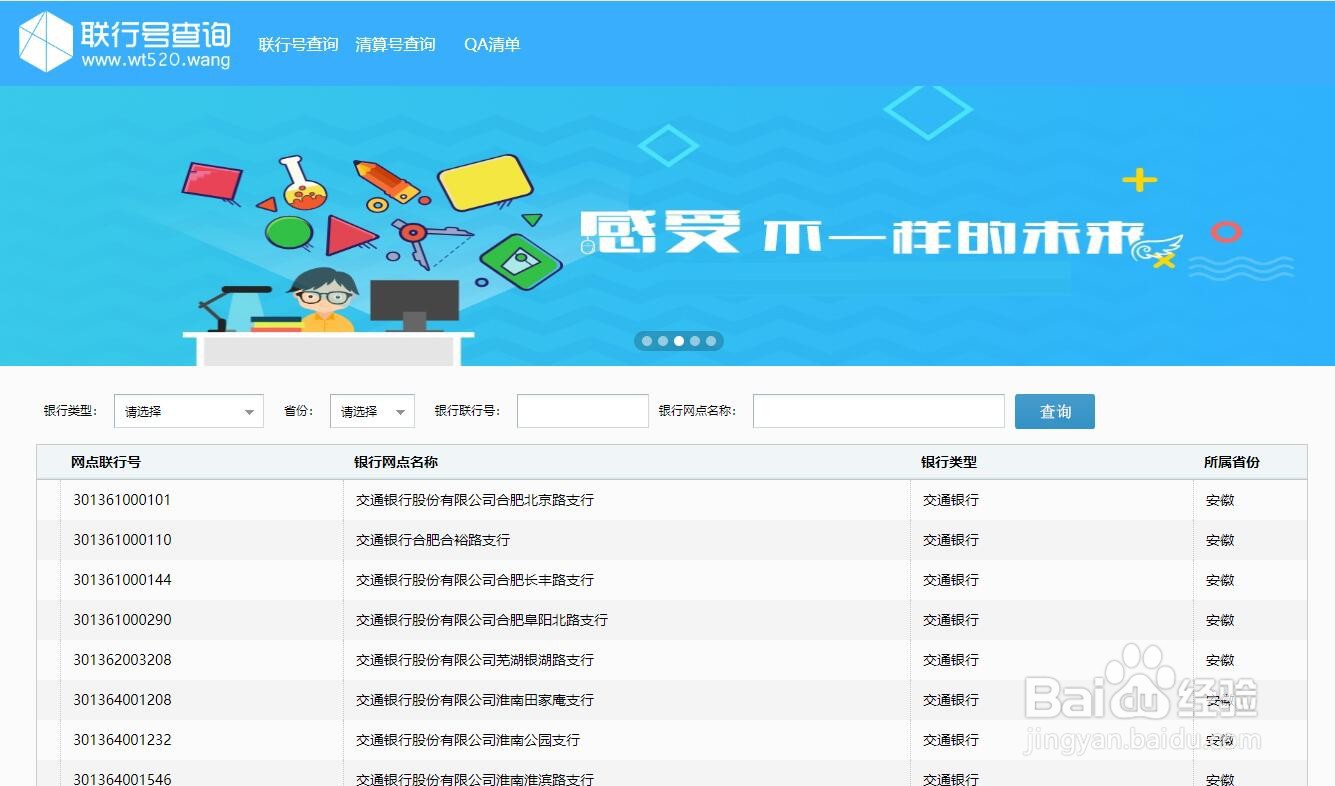Expand the 请选择 bank type selector arrow
The image size is (1335, 786).
(x=251, y=411)
